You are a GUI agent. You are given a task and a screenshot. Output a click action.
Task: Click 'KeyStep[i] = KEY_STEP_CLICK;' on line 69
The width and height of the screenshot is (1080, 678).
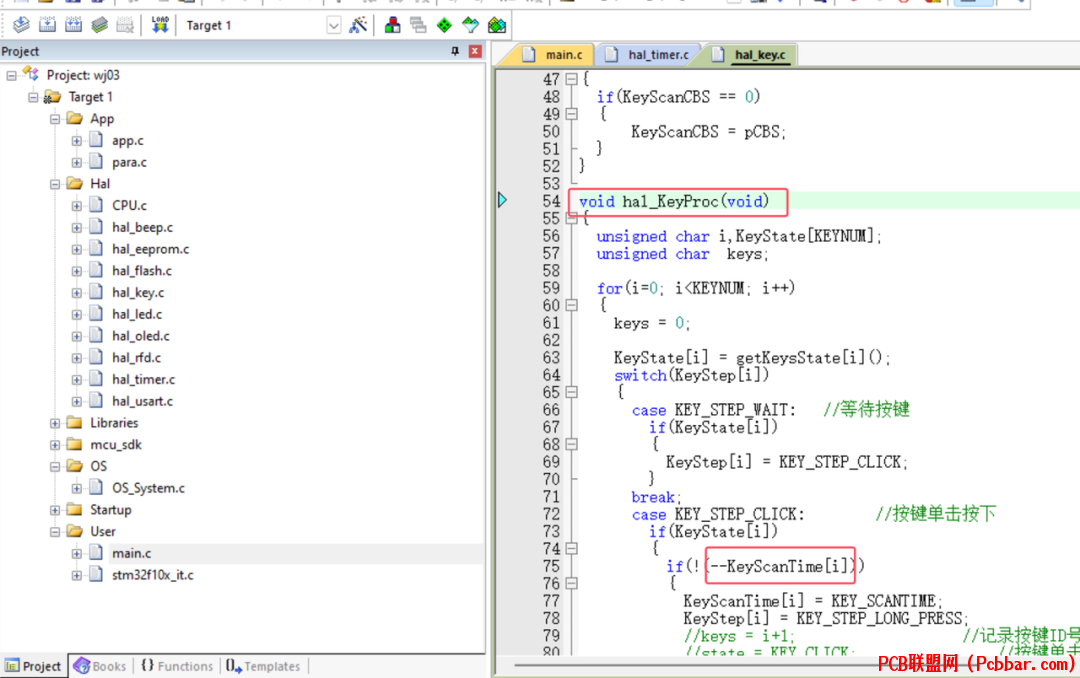(787, 462)
